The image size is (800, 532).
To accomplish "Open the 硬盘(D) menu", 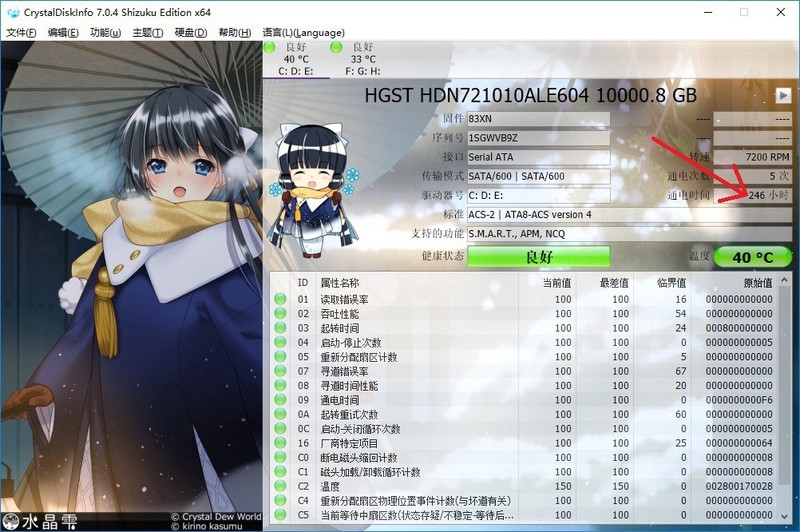I will [x=191, y=33].
